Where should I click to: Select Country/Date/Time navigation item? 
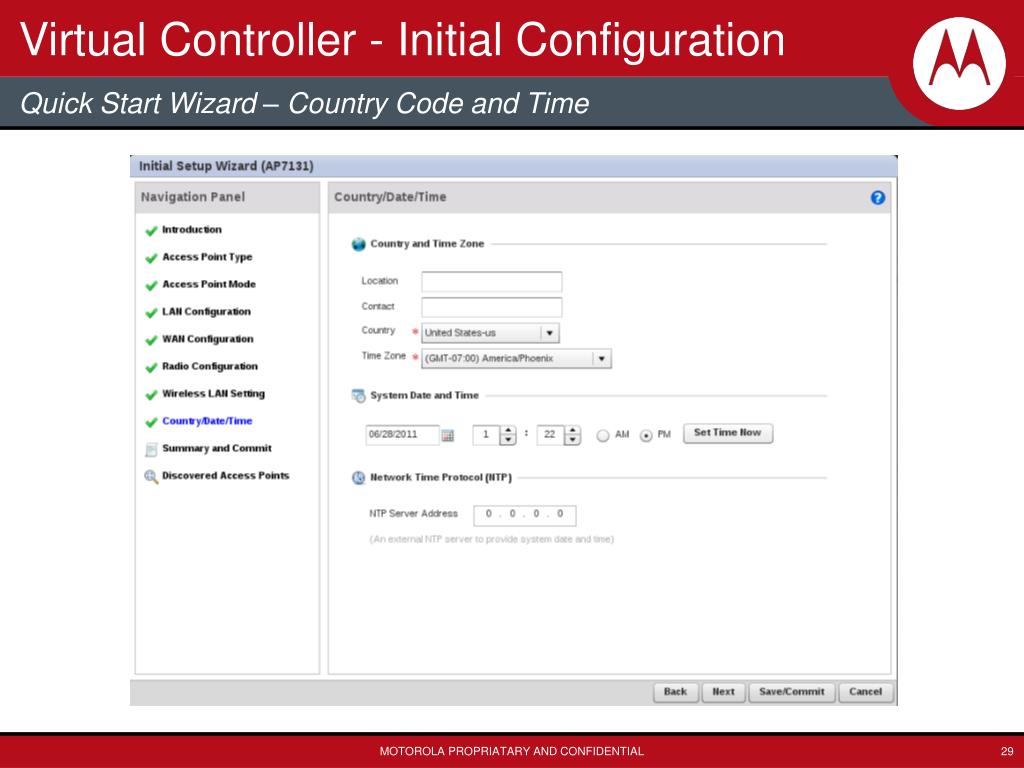207,422
